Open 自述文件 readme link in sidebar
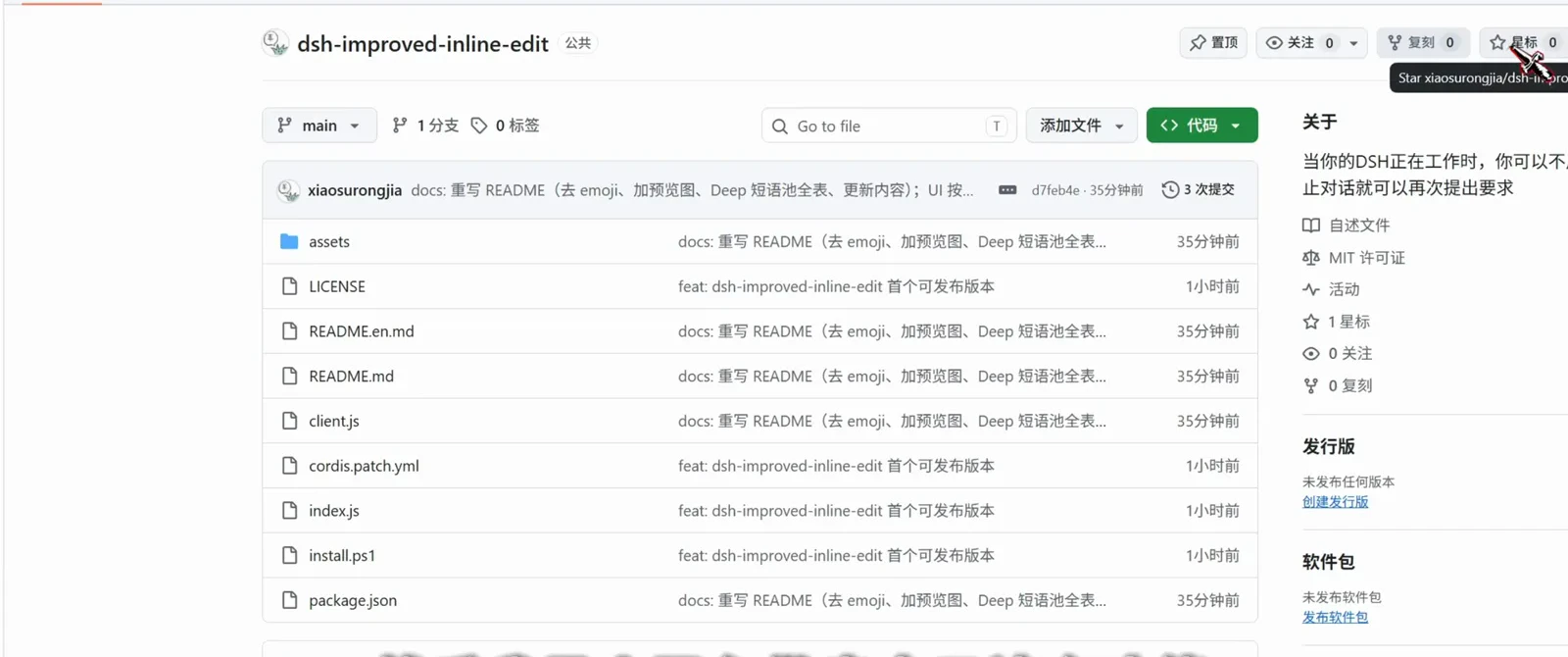The height and width of the screenshot is (657, 1568). (x=1347, y=226)
